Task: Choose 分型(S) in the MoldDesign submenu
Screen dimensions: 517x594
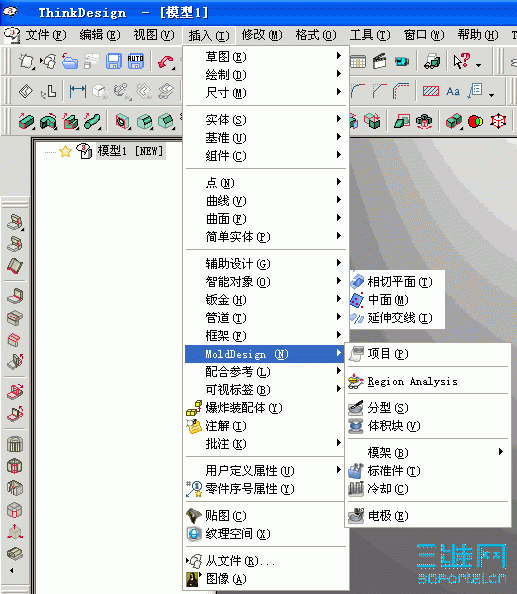Action: 428,408
